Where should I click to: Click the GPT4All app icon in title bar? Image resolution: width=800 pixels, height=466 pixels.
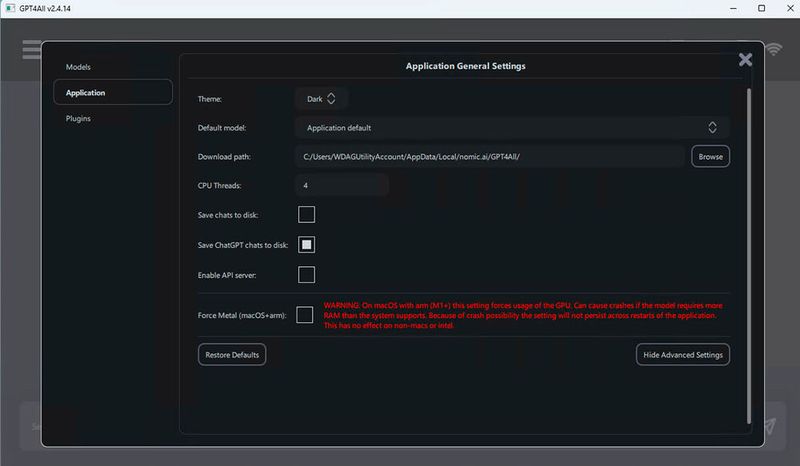point(10,8)
